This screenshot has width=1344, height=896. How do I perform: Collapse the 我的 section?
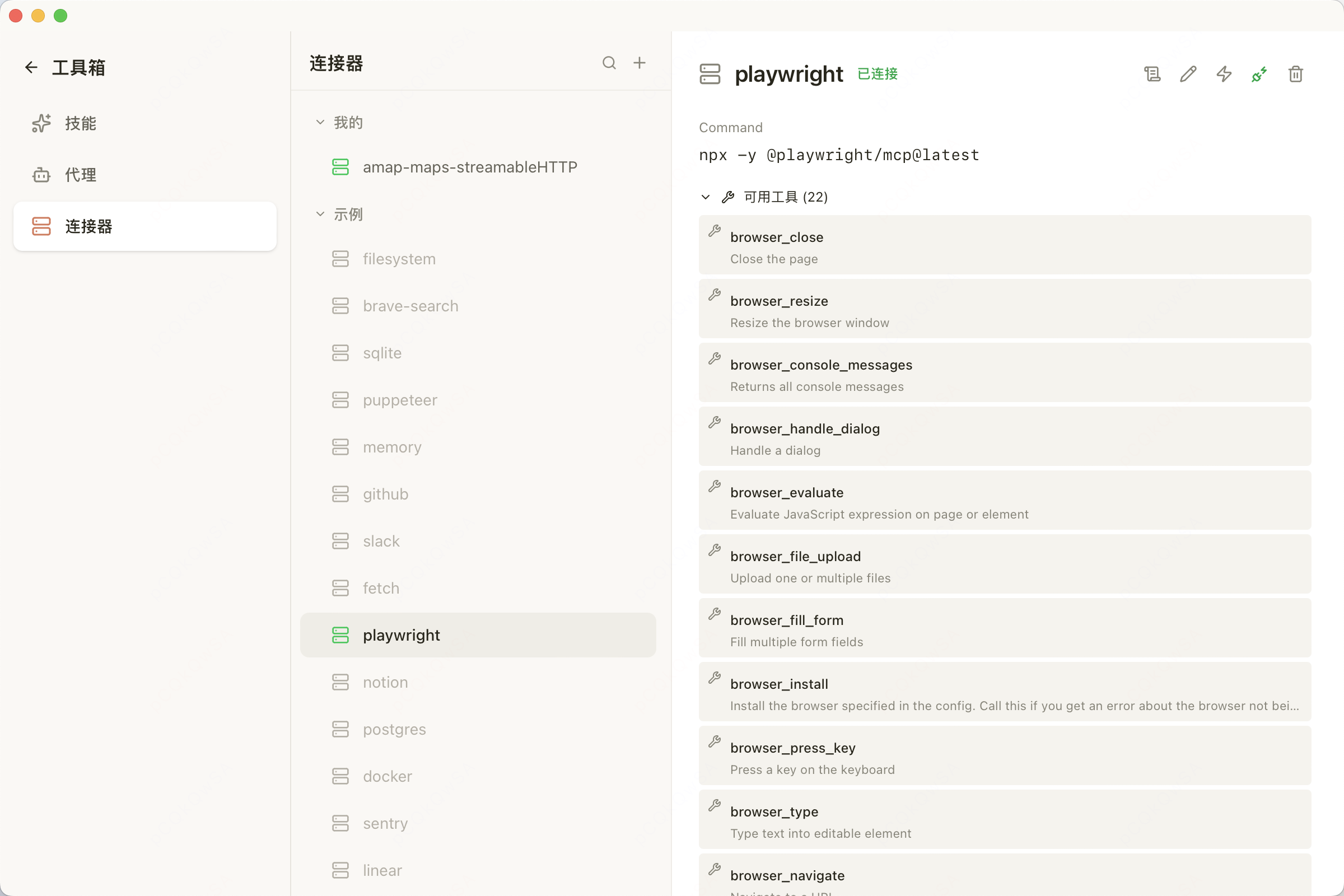(320, 122)
